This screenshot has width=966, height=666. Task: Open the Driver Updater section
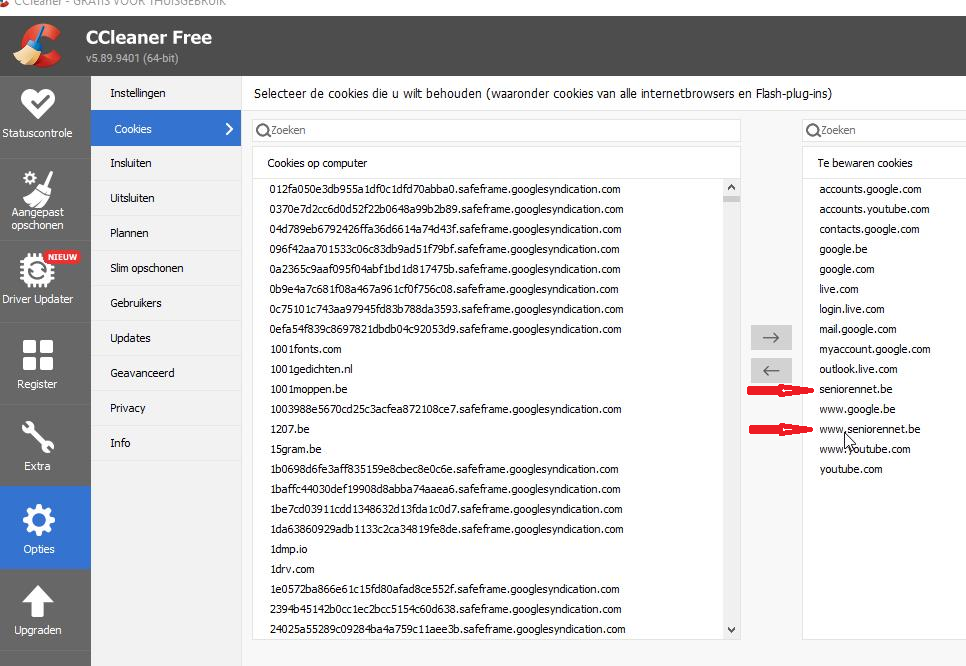38,272
